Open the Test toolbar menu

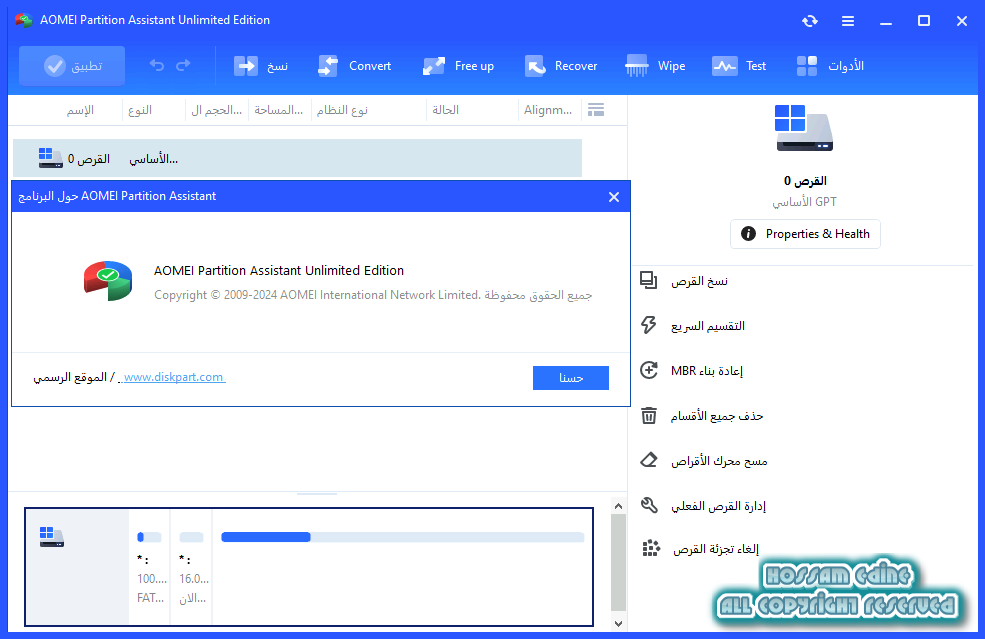pos(739,66)
